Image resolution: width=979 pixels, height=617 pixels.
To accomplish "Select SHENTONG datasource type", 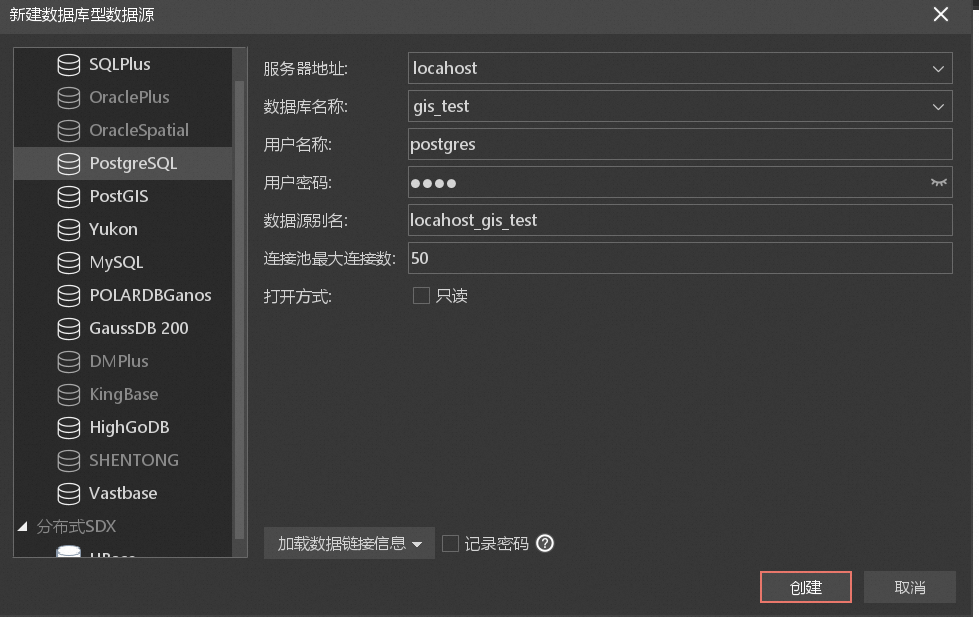I will [x=134, y=461].
